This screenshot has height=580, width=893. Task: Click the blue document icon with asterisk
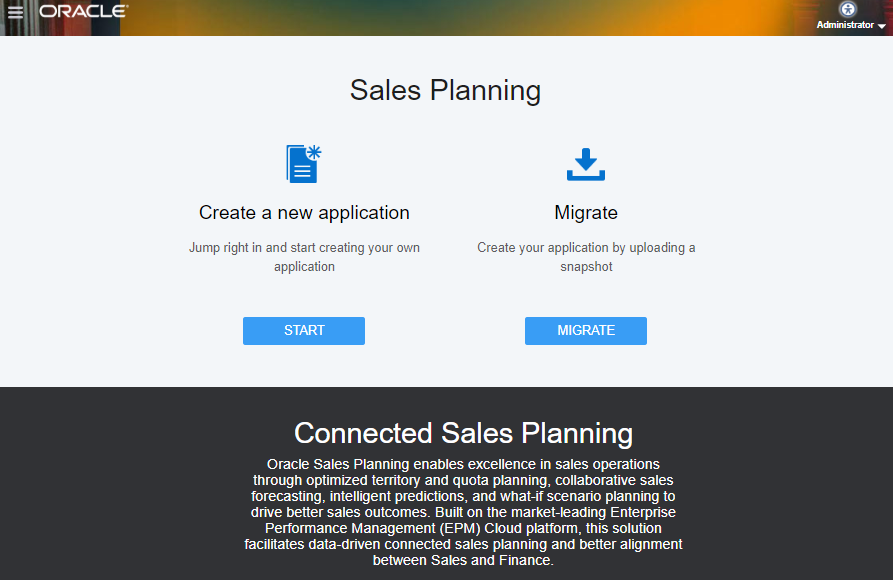click(x=303, y=163)
